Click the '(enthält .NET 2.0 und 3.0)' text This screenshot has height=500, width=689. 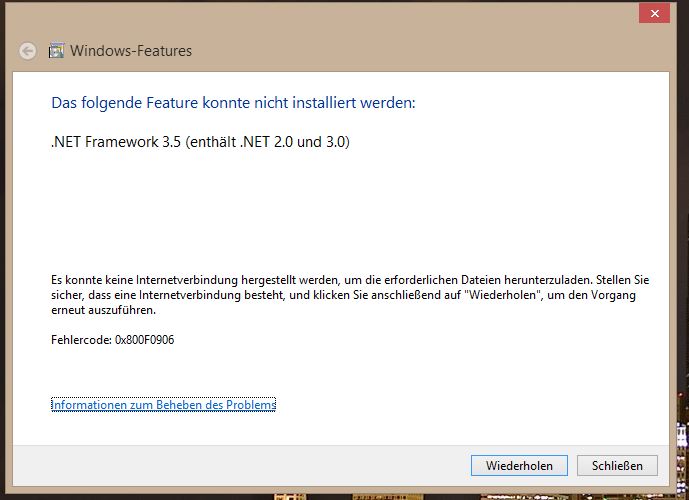[x=267, y=142]
